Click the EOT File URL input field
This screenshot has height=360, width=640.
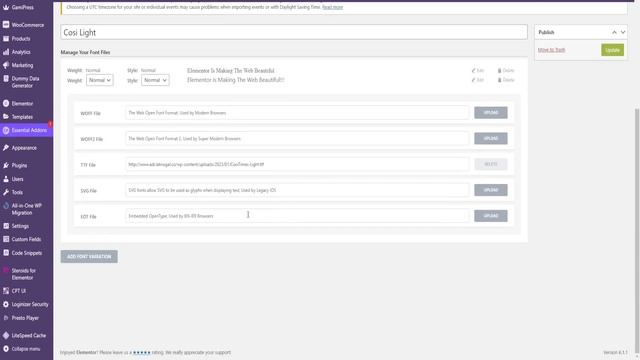point(297,216)
